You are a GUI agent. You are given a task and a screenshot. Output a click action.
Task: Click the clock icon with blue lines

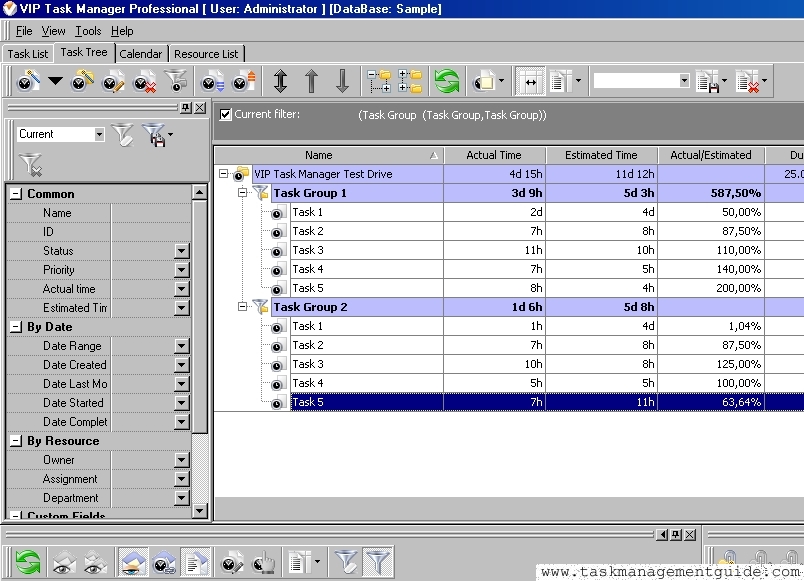tap(212, 81)
